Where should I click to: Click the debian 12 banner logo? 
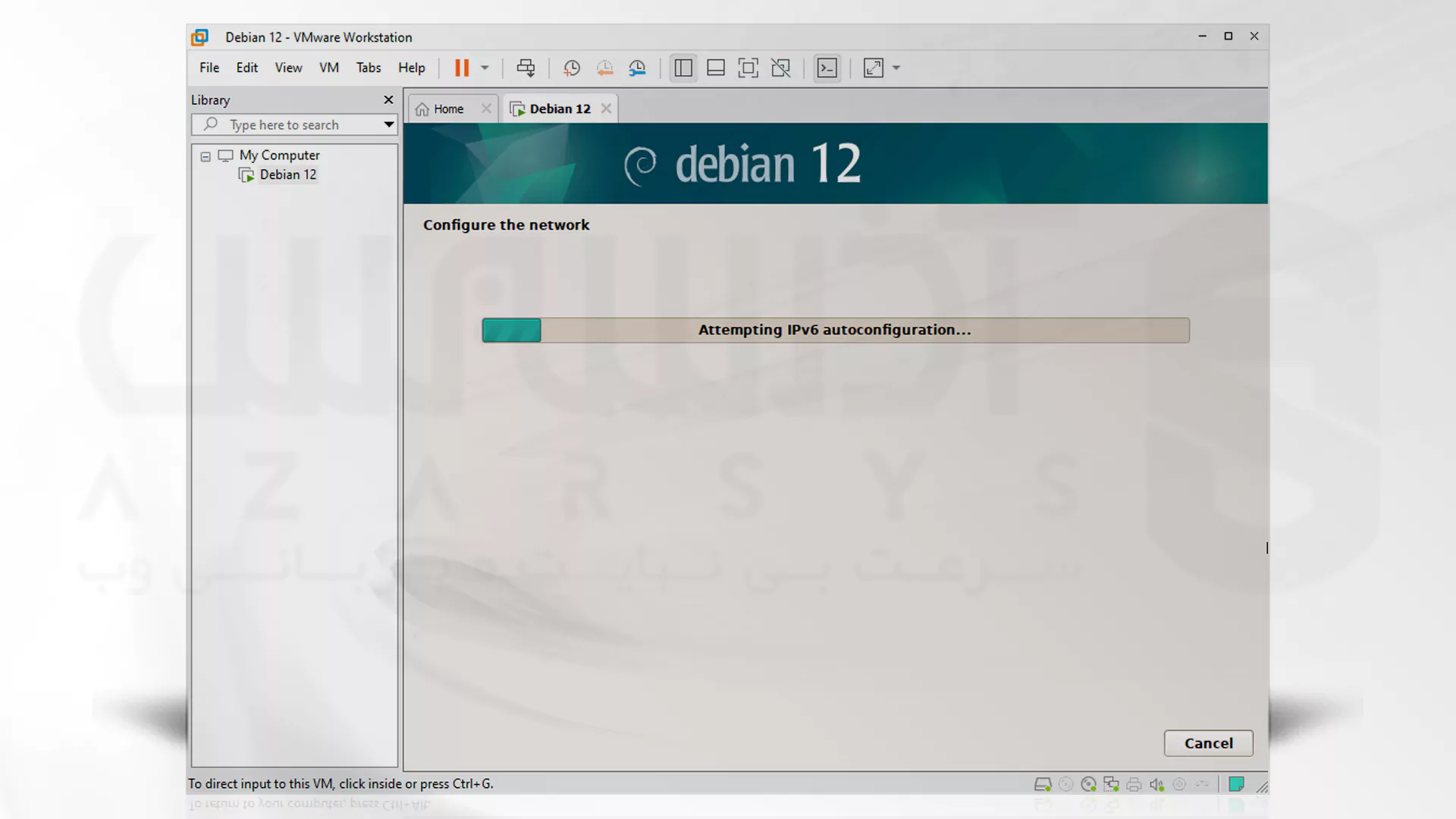pyautogui.click(x=742, y=163)
